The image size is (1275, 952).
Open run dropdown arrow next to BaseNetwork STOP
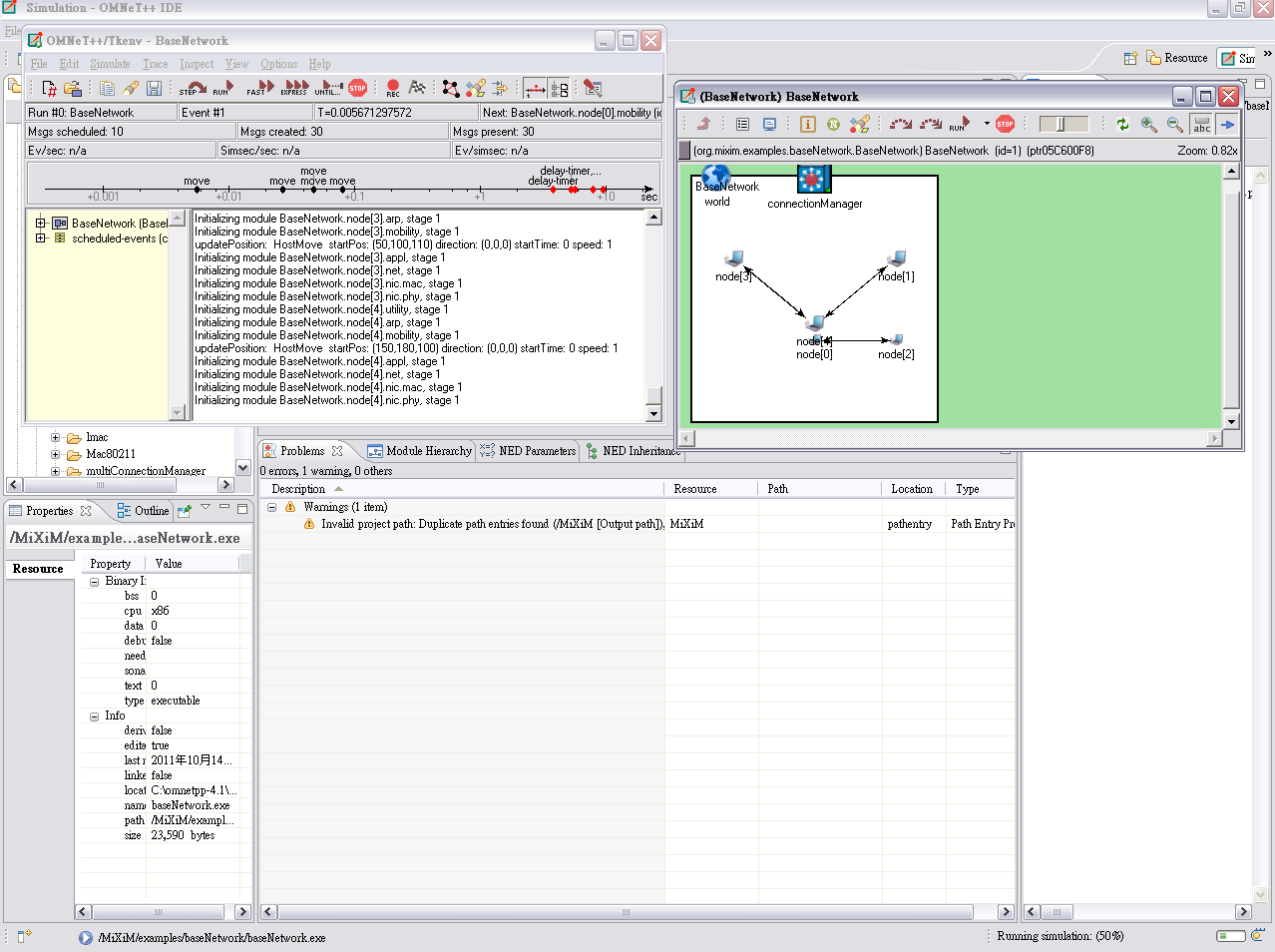(987, 124)
